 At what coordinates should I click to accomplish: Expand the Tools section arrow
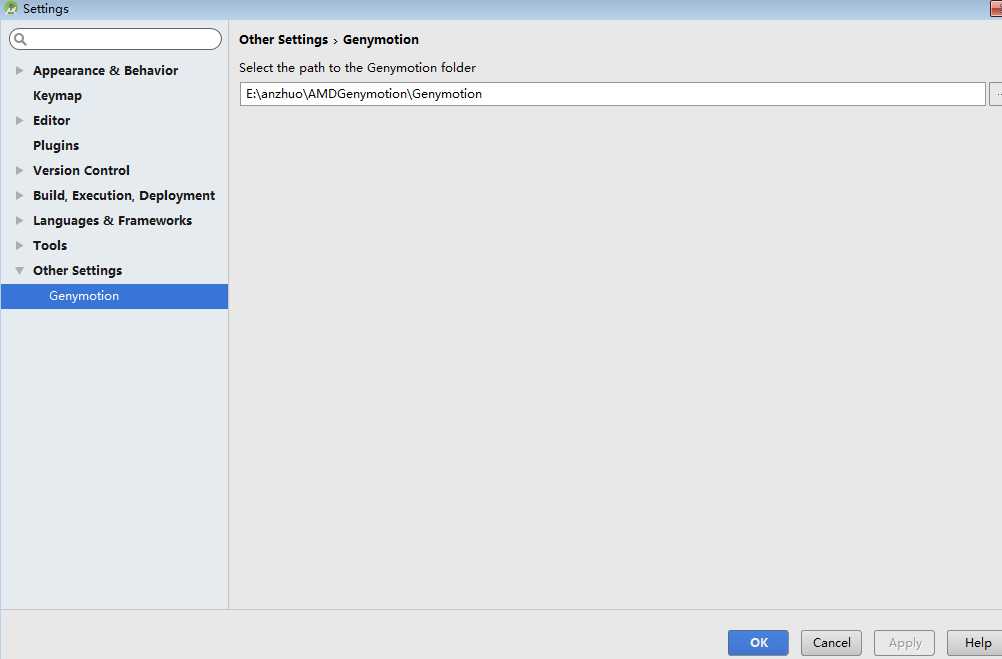click(19, 245)
